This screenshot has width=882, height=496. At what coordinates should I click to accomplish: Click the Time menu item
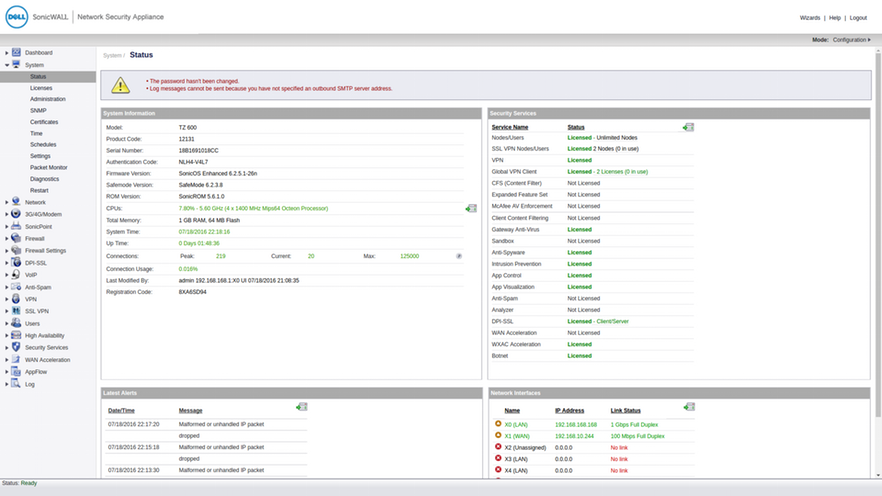tap(36, 134)
